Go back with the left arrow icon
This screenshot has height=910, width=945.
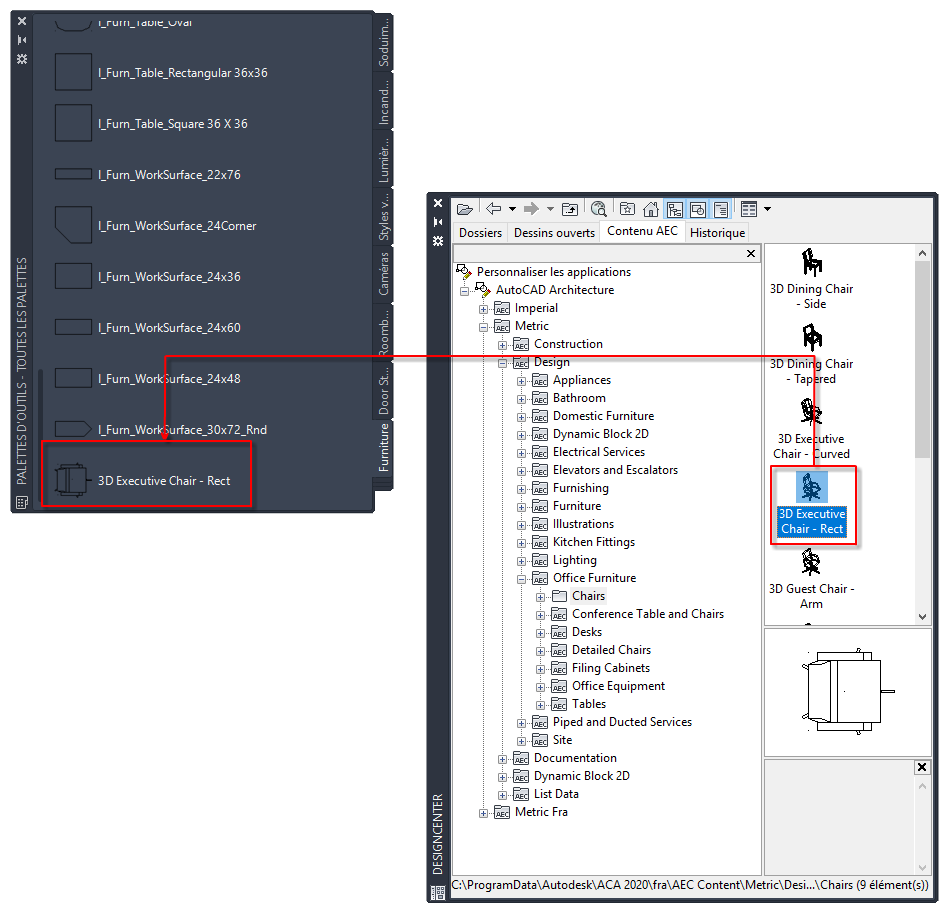(494, 209)
